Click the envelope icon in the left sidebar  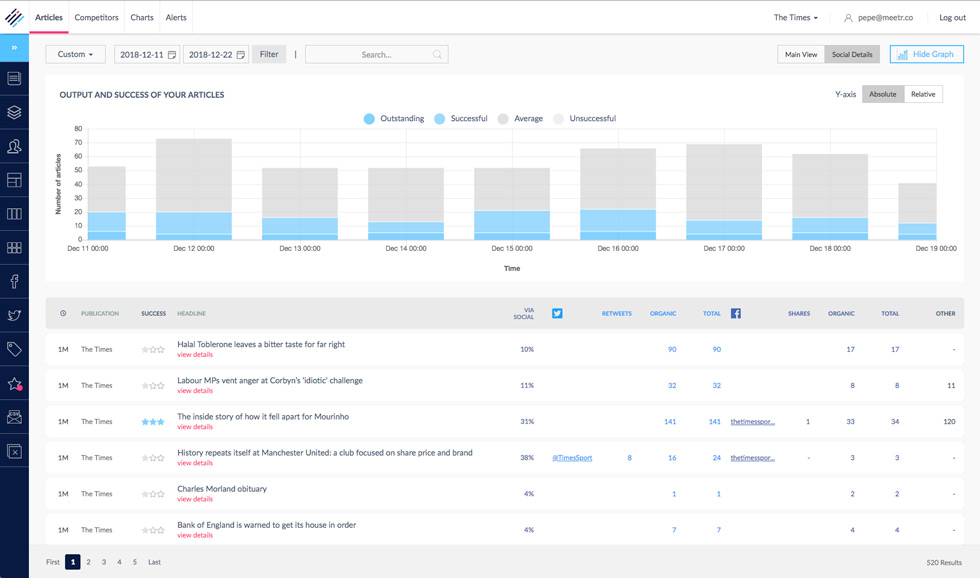point(14,418)
